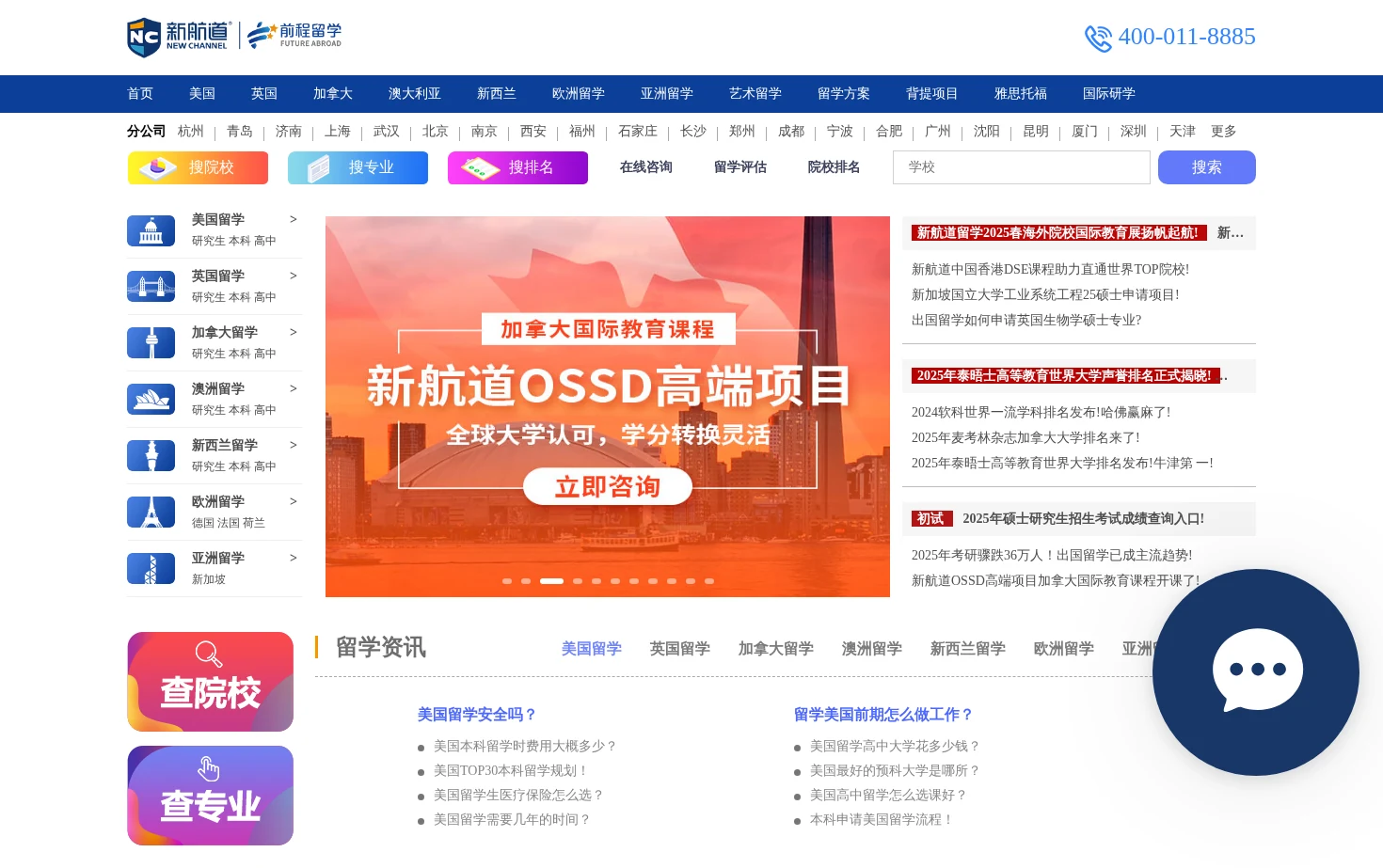
Task: Jump to the first banner slide dot
Action: pos(507,581)
